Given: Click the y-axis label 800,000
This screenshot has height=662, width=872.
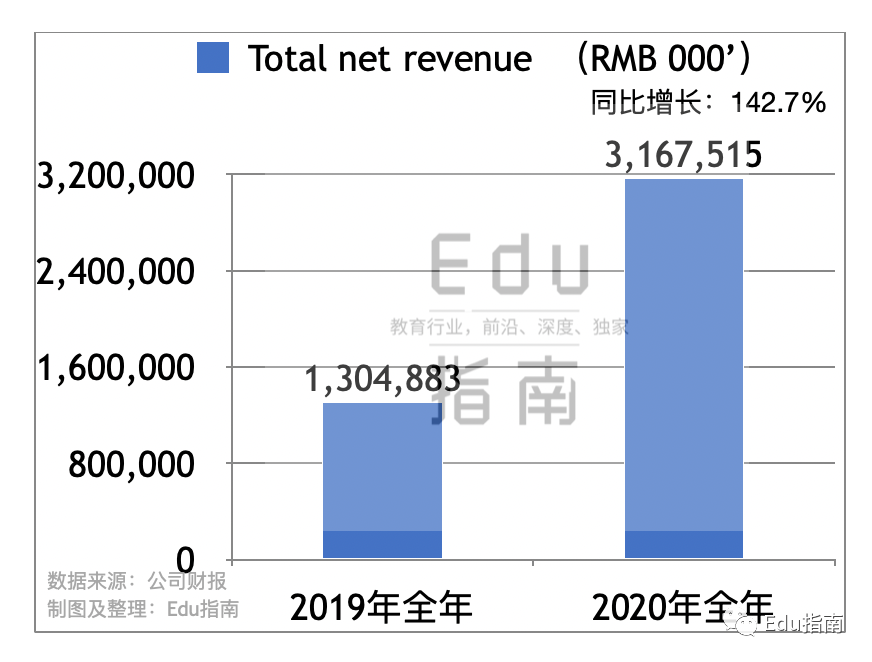Looking at the screenshot, I should click(131, 464).
